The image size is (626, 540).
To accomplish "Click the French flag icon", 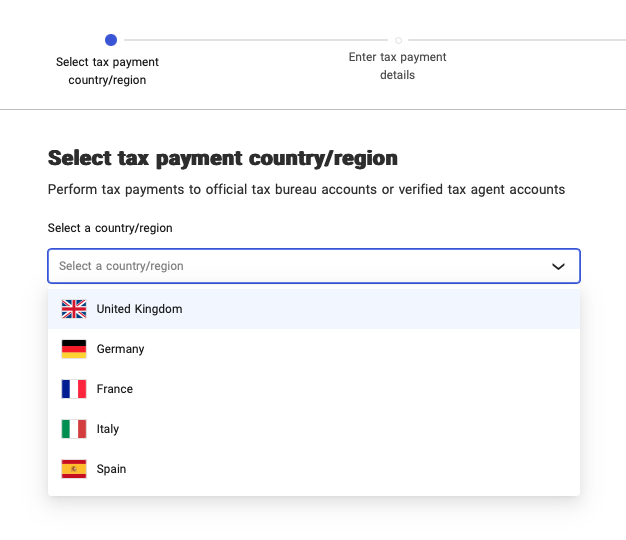I will (x=74, y=389).
